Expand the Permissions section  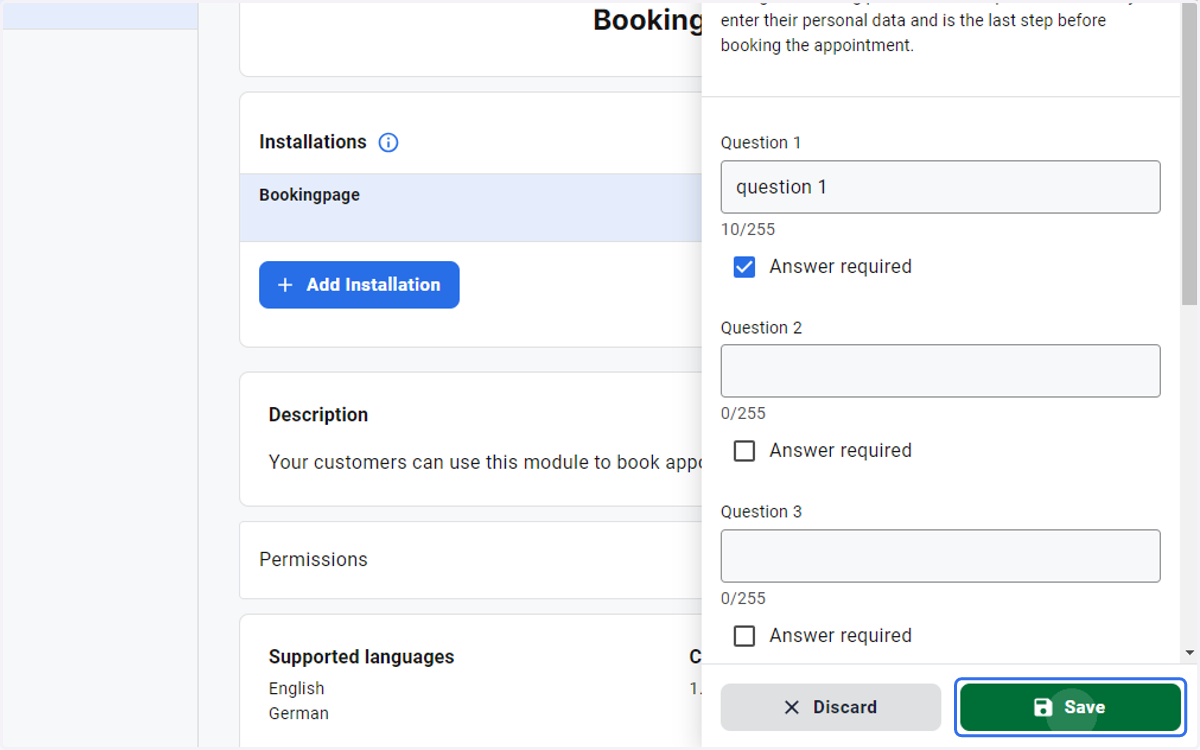[x=470, y=560]
